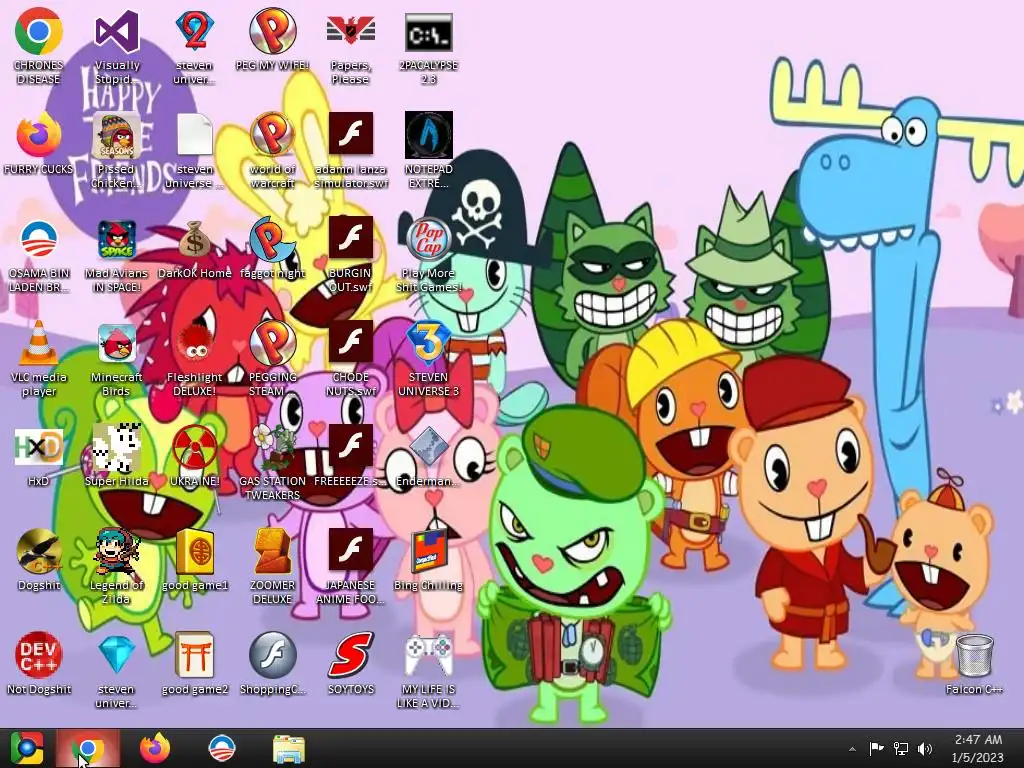Launch Firefox from the taskbar
Screen dimensions: 1024x768
[x=155, y=748]
